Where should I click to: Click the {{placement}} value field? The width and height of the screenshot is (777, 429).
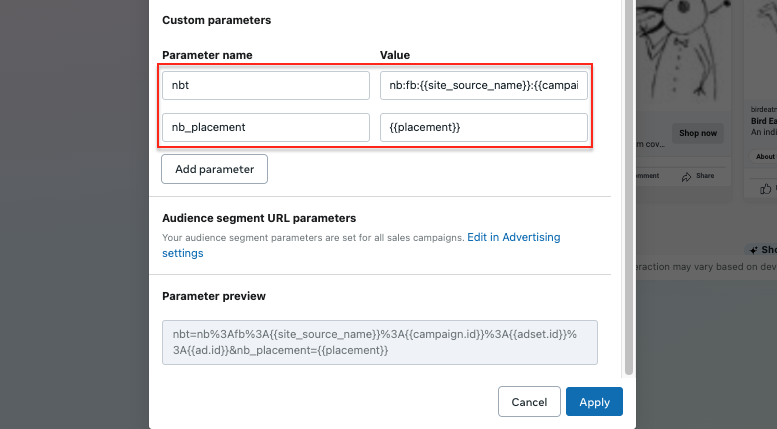pos(484,127)
